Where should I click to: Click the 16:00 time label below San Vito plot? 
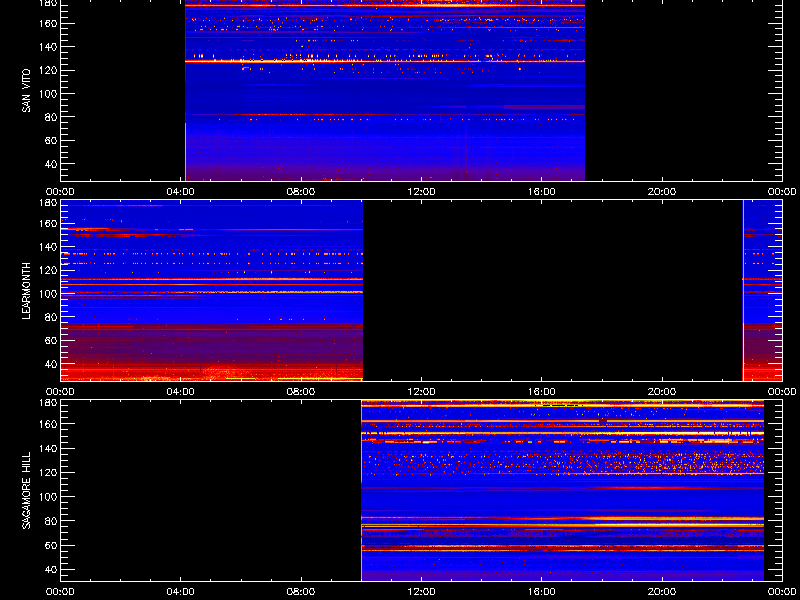(x=542, y=192)
